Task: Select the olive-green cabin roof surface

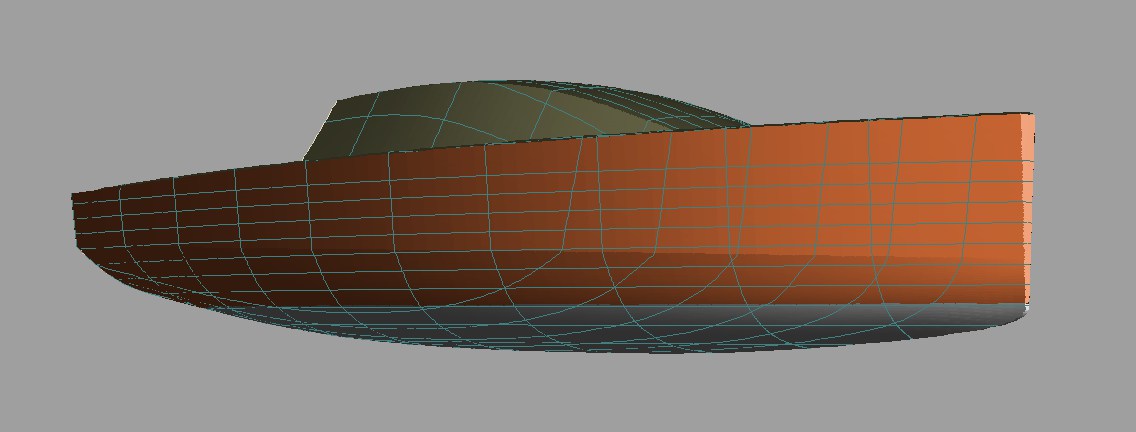Action: point(500,112)
